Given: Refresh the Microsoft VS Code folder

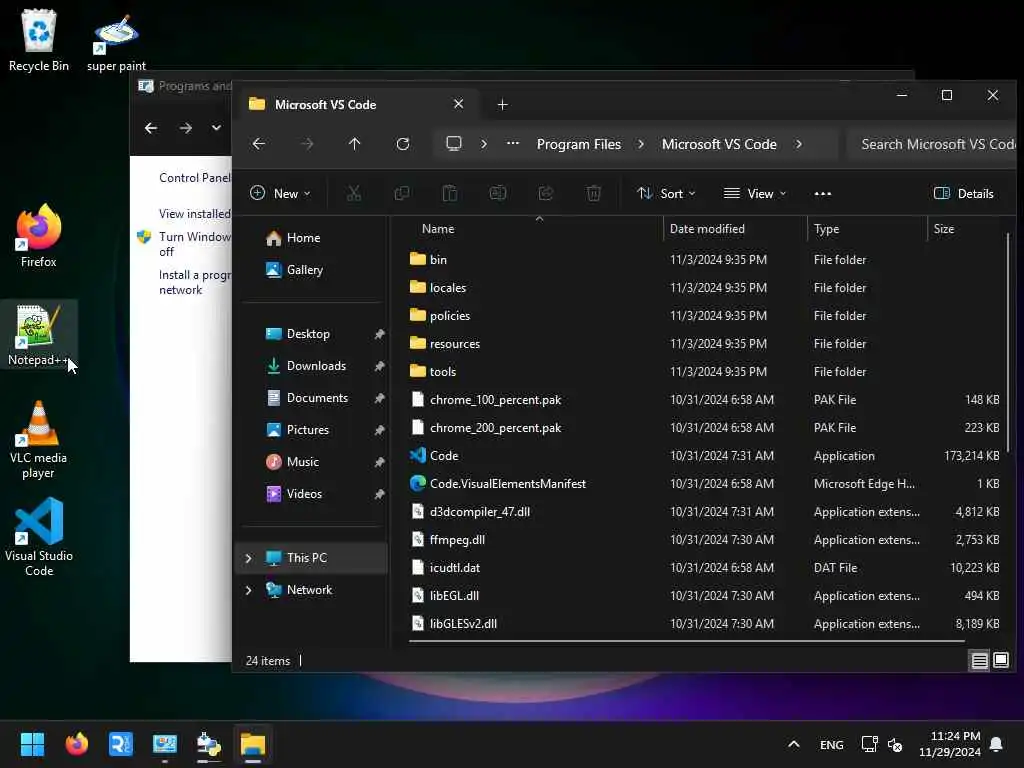Looking at the screenshot, I should tap(402, 144).
